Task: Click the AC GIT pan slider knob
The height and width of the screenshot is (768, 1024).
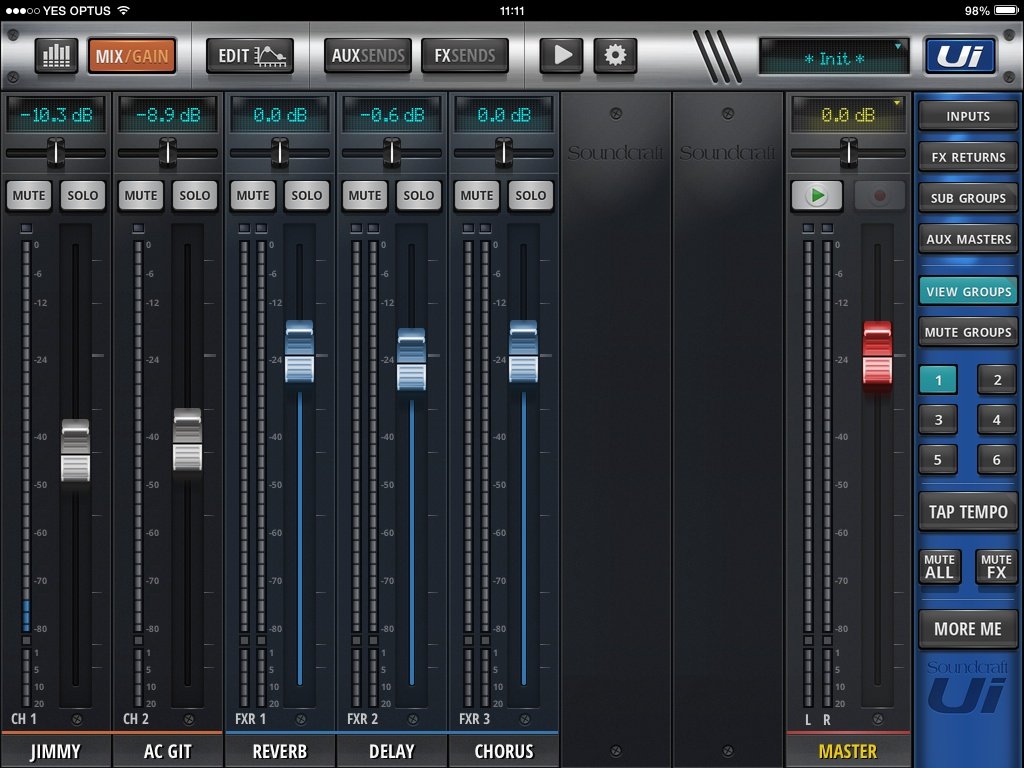Action: pyautogui.click(x=168, y=152)
